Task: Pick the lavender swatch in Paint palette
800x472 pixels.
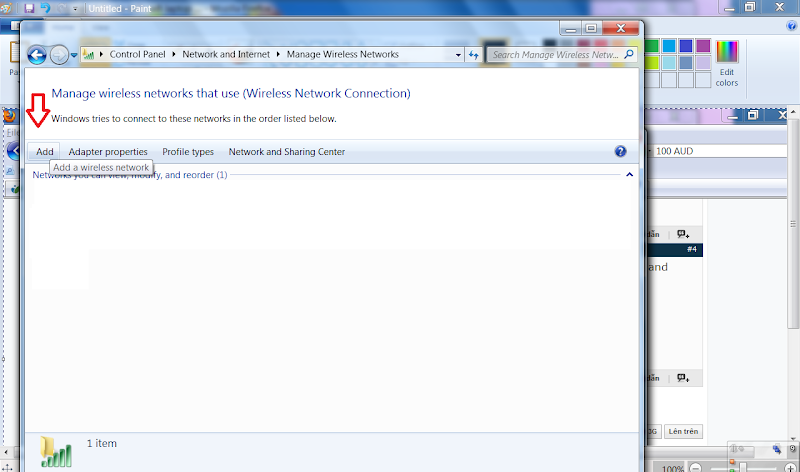Action: (703, 63)
